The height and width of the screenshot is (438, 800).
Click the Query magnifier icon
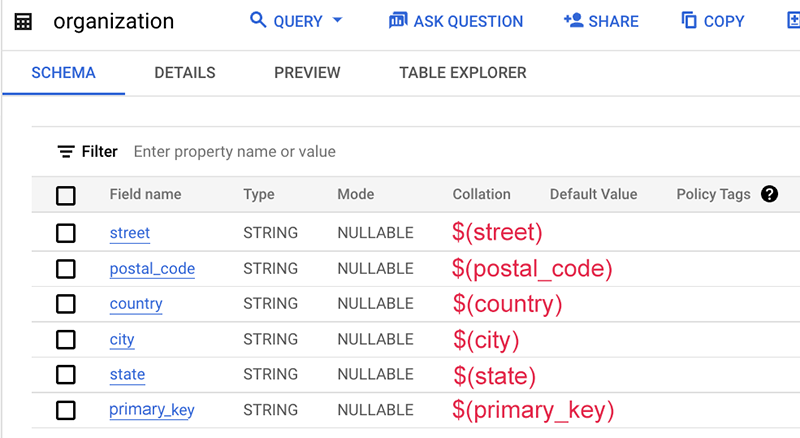pyautogui.click(x=258, y=20)
